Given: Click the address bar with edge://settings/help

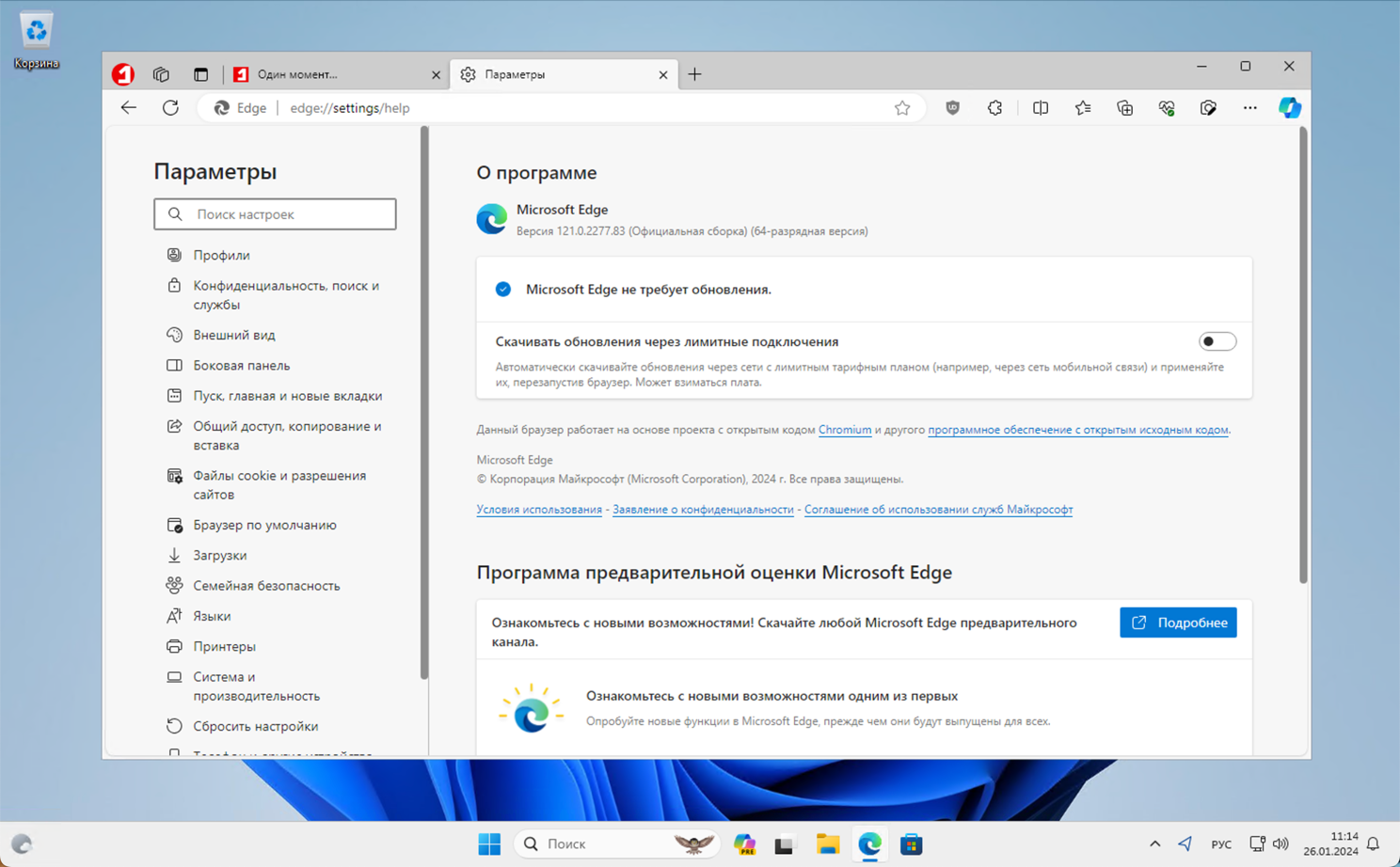Looking at the screenshot, I should (x=561, y=108).
